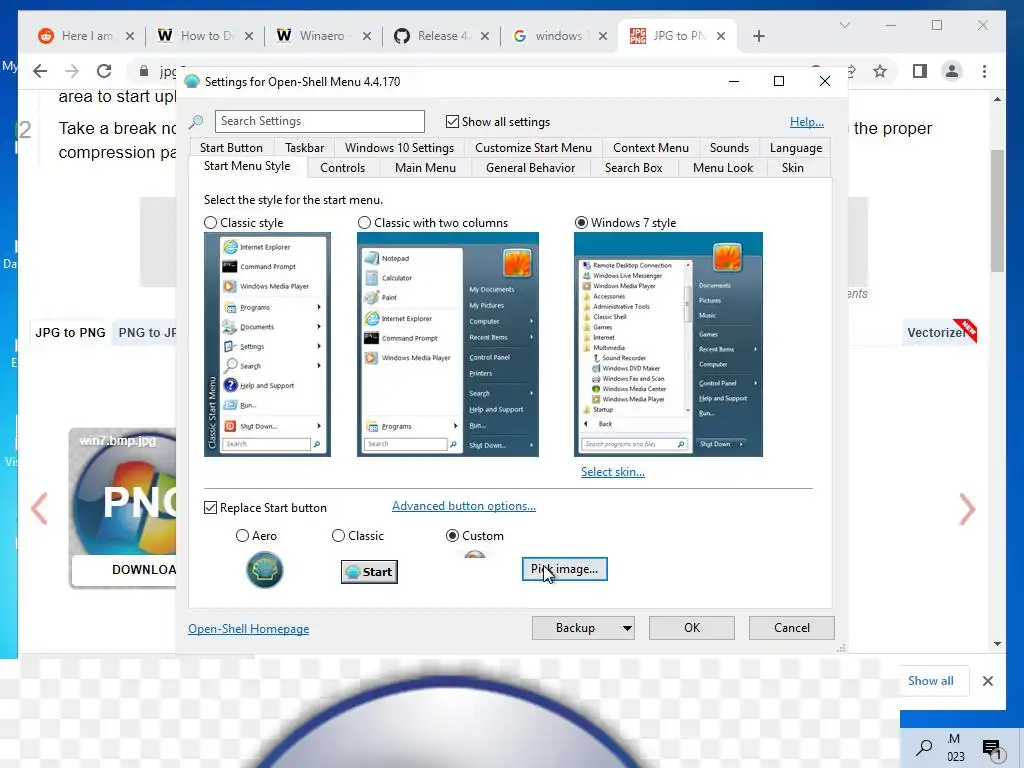Open Windows notification center icon
The height and width of the screenshot is (768, 1024).
991,748
